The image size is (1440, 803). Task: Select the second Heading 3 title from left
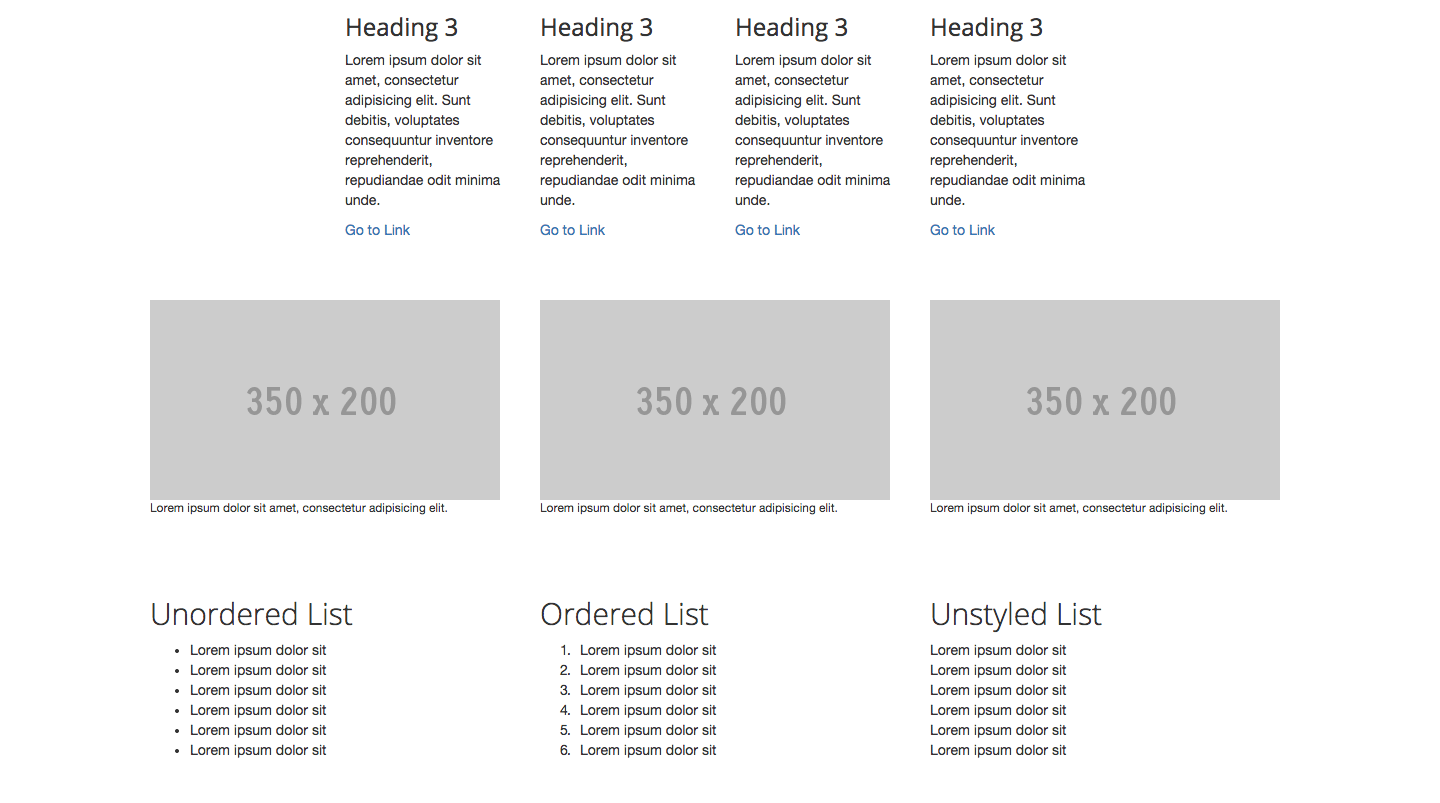click(596, 28)
